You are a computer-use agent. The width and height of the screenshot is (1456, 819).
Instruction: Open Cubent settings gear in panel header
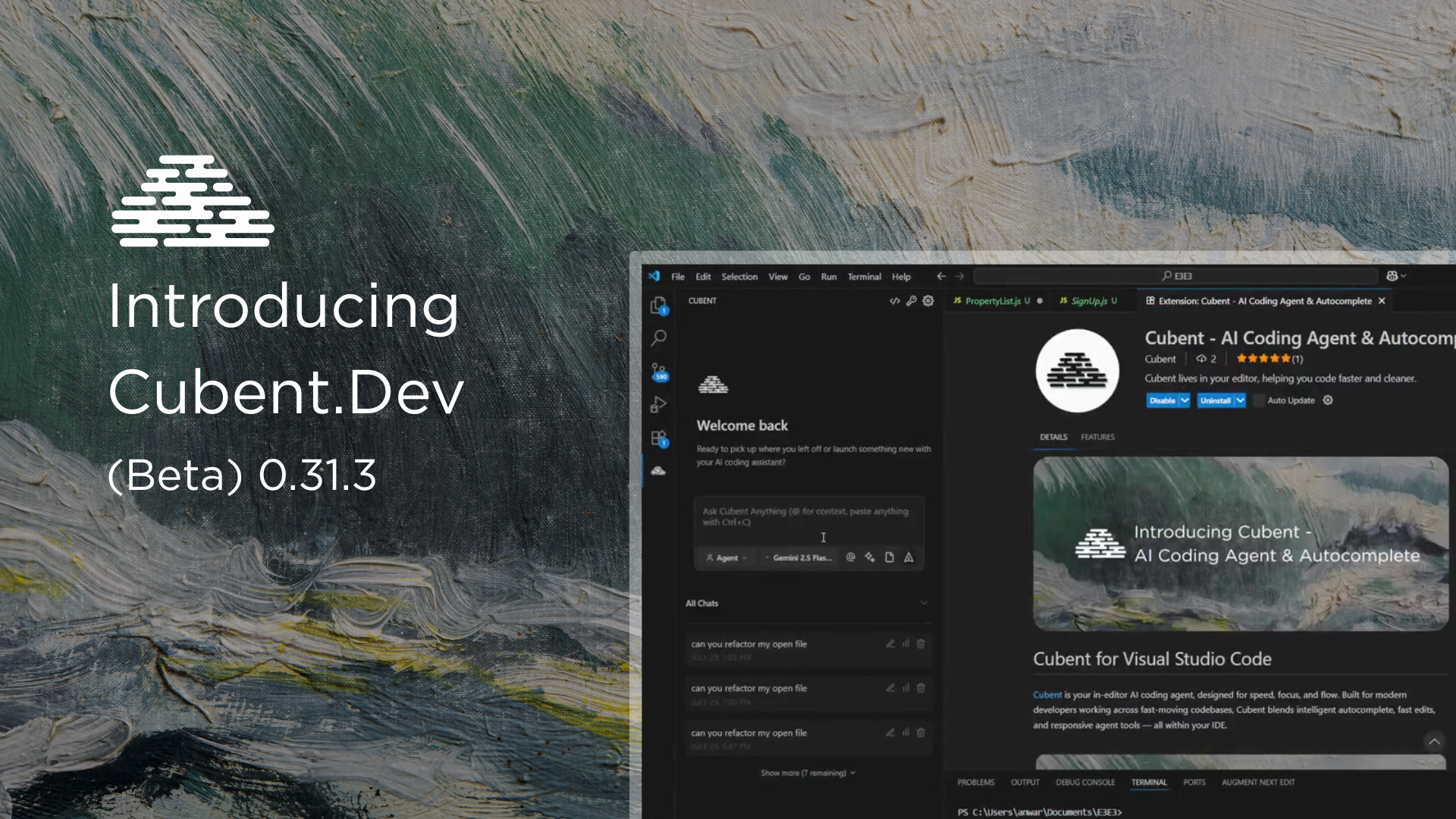pyautogui.click(x=928, y=301)
